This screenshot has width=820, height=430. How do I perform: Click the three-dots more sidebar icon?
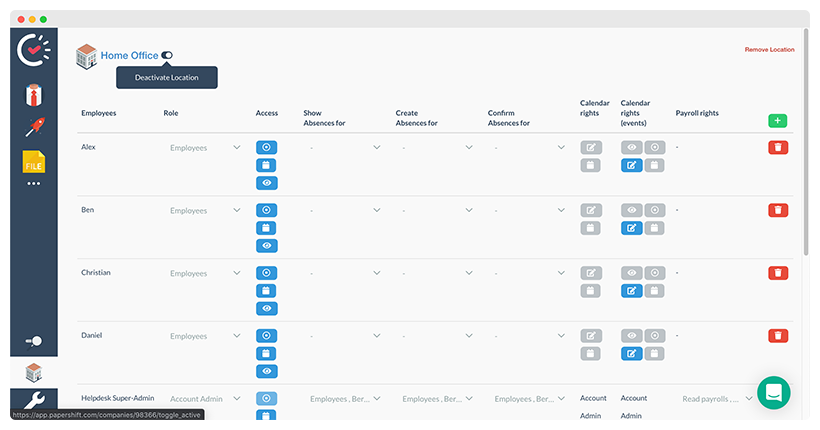pos(33,184)
